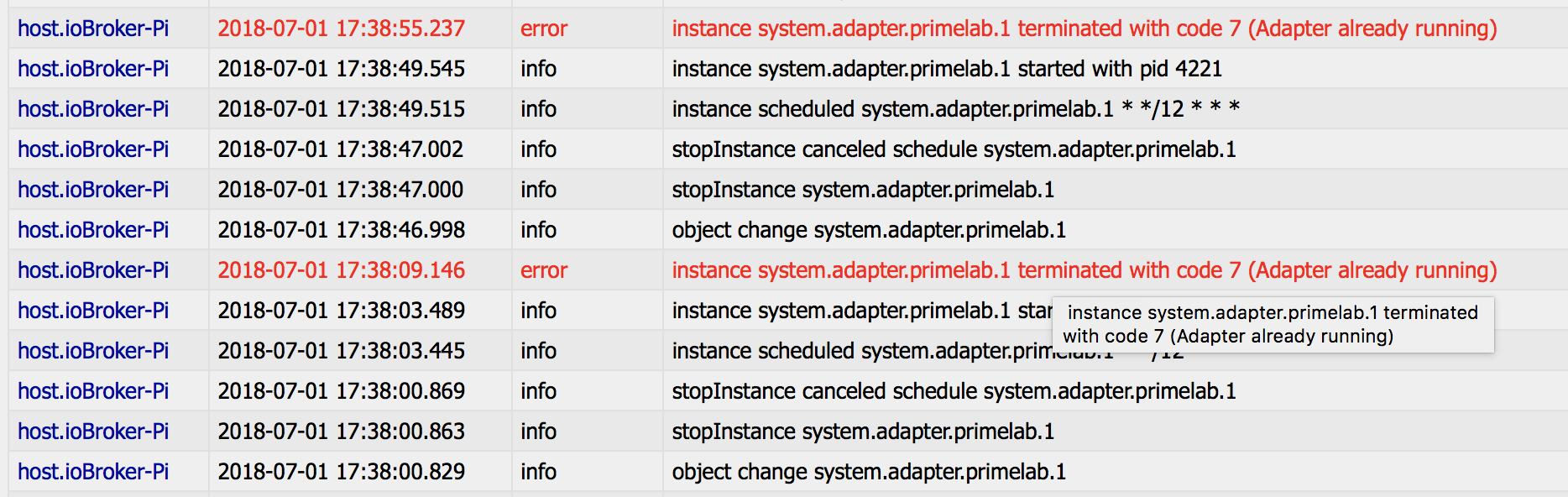Click the info severity at 17:38:03.445

[538, 351]
